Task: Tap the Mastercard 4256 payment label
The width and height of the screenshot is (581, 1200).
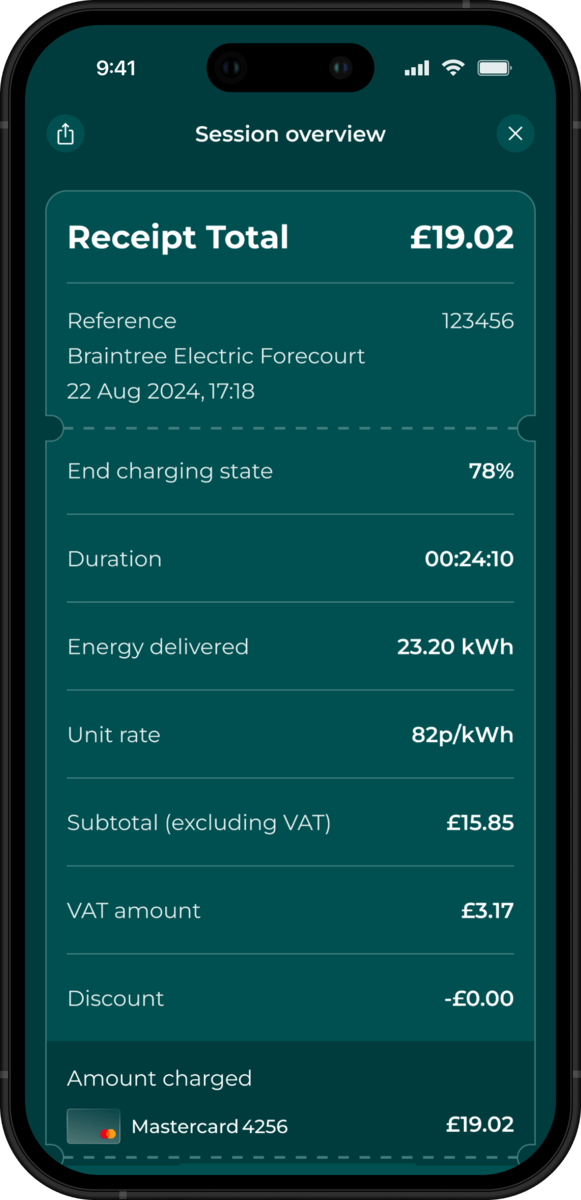Action: pyautogui.click(x=209, y=1127)
